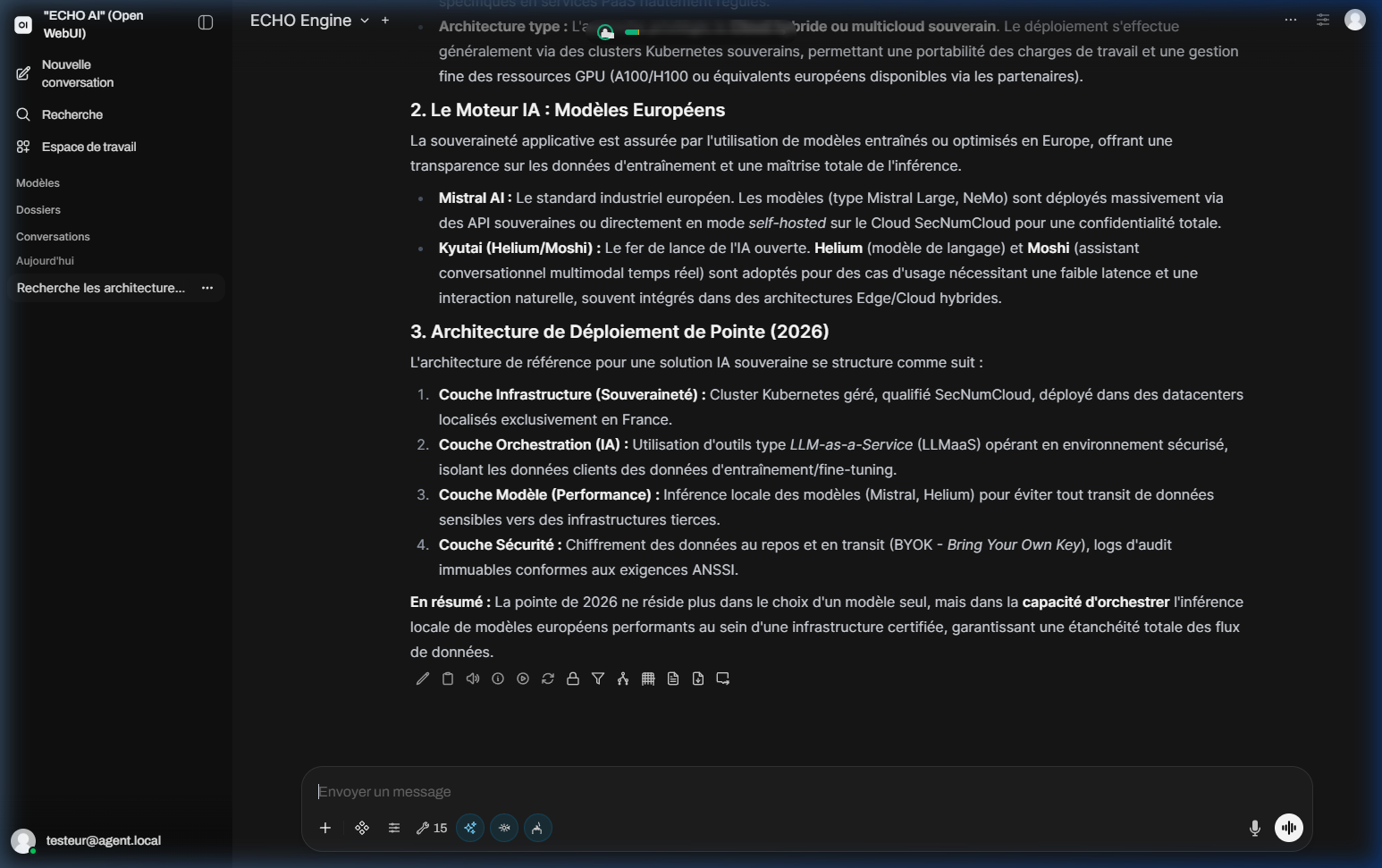Click the ECHO AI logo in sidebar

pos(23,25)
